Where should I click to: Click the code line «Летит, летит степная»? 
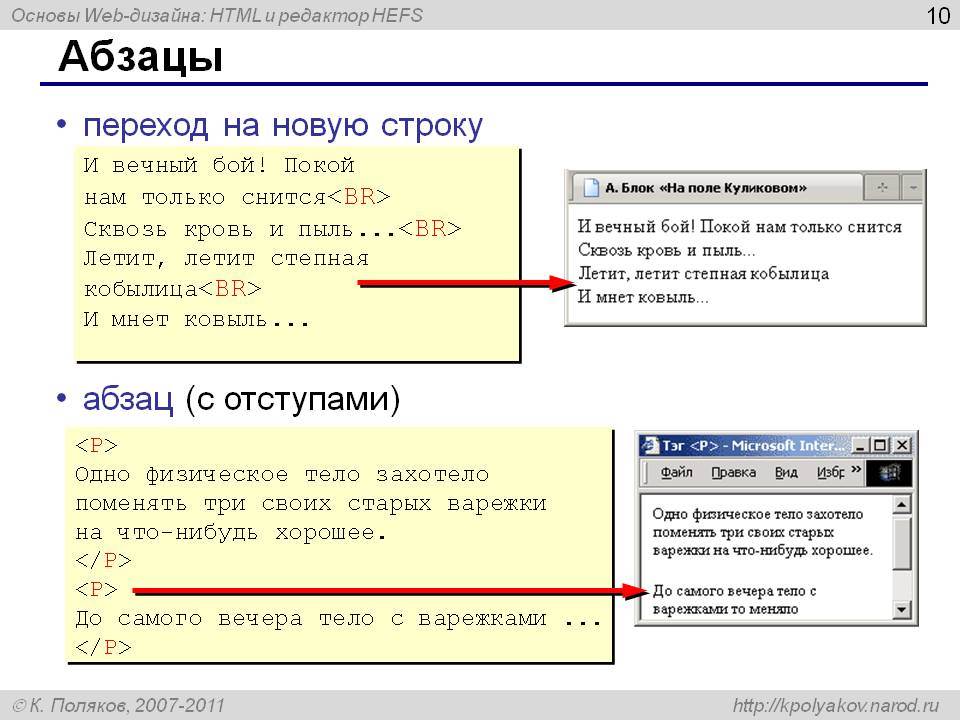226,258
